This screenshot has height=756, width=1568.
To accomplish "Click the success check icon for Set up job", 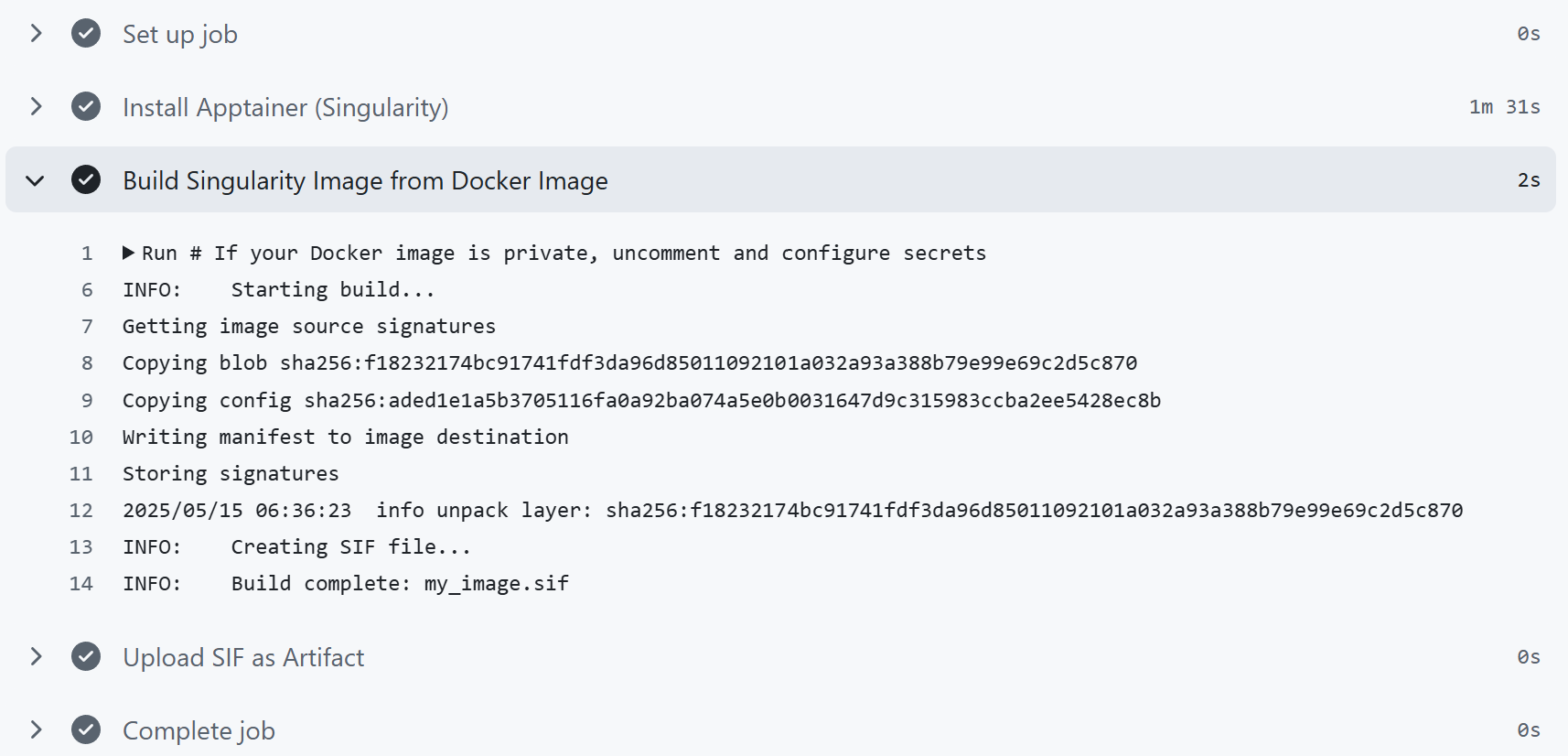I will click(x=86, y=34).
